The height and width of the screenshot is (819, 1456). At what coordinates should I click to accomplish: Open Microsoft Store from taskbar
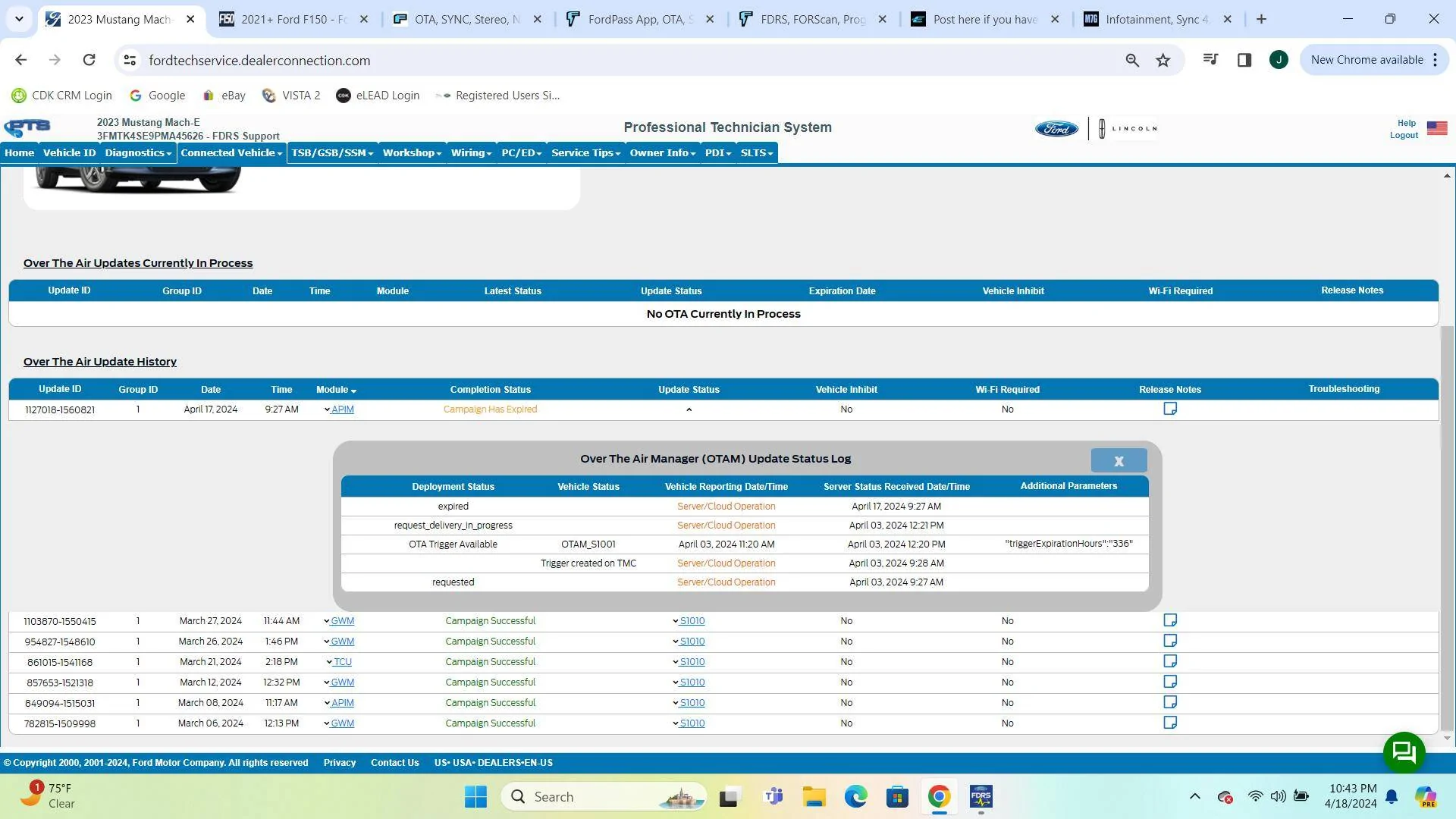tap(897, 797)
